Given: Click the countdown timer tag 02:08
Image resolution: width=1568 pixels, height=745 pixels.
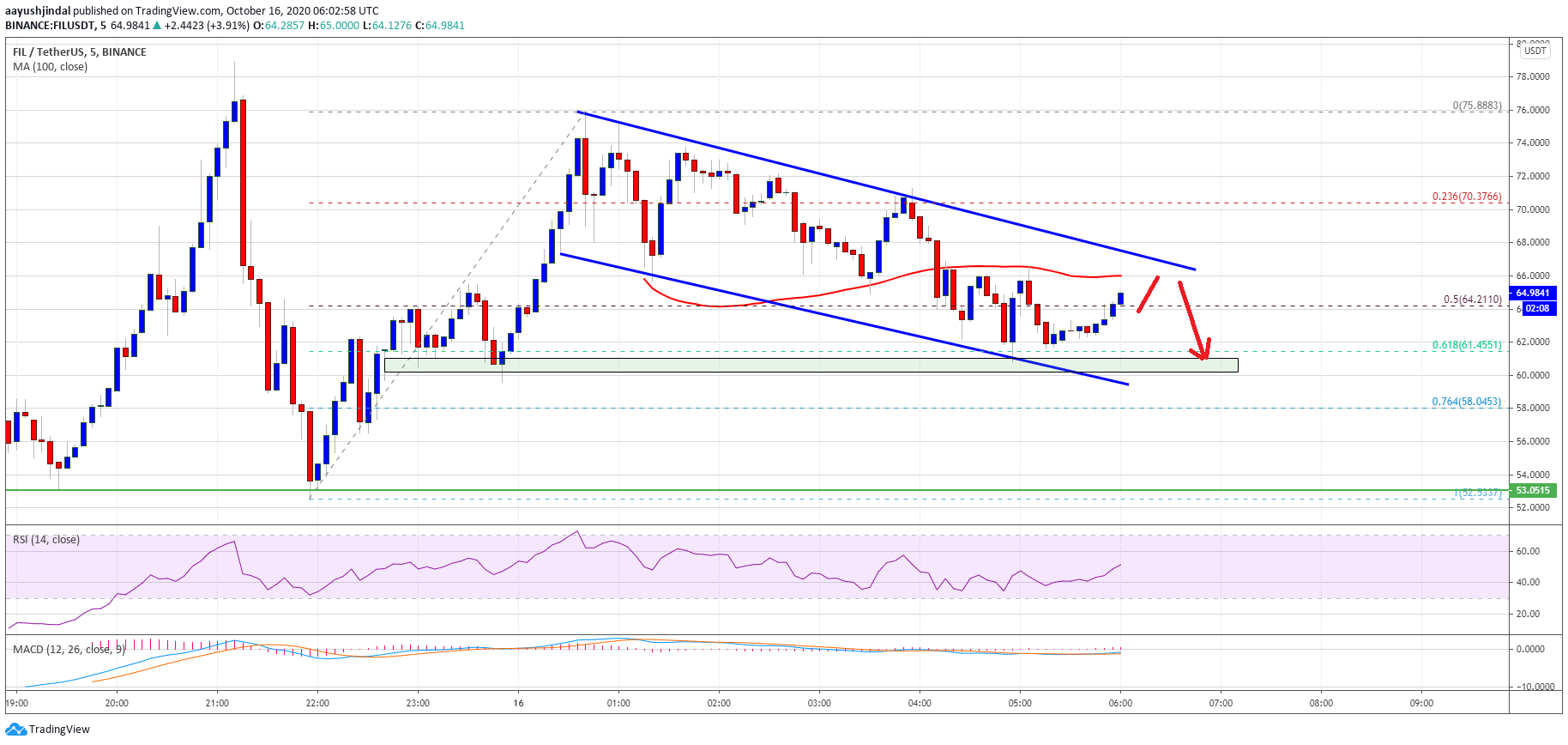Looking at the screenshot, I should (1538, 308).
